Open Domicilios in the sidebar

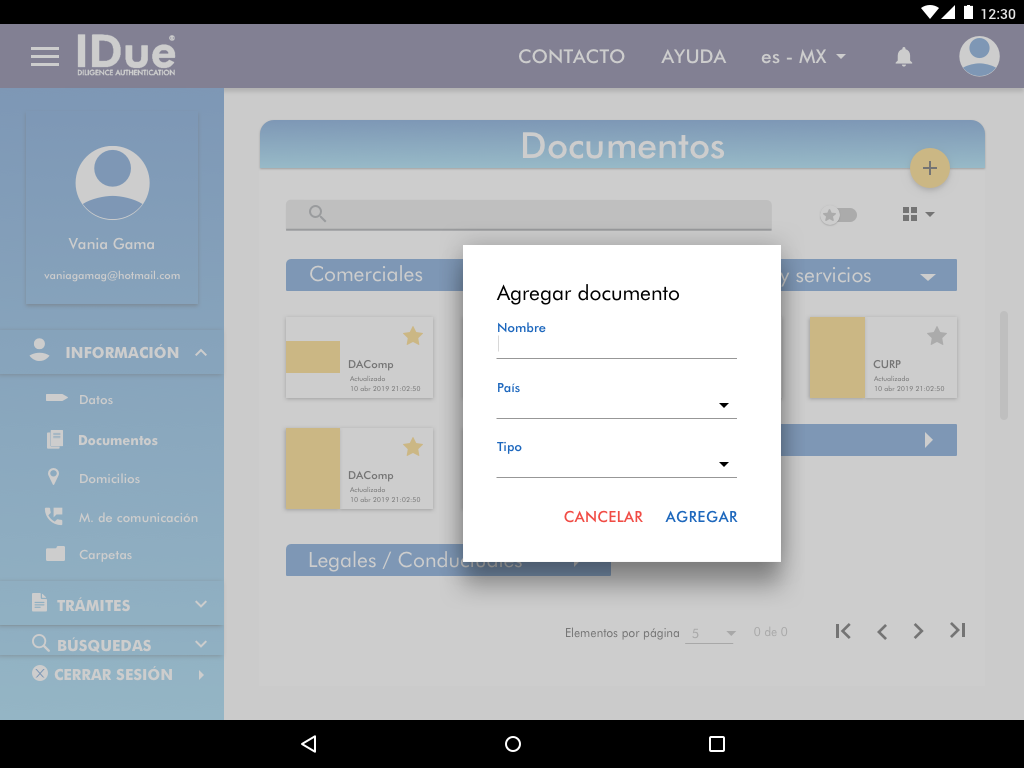click(109, 479)
